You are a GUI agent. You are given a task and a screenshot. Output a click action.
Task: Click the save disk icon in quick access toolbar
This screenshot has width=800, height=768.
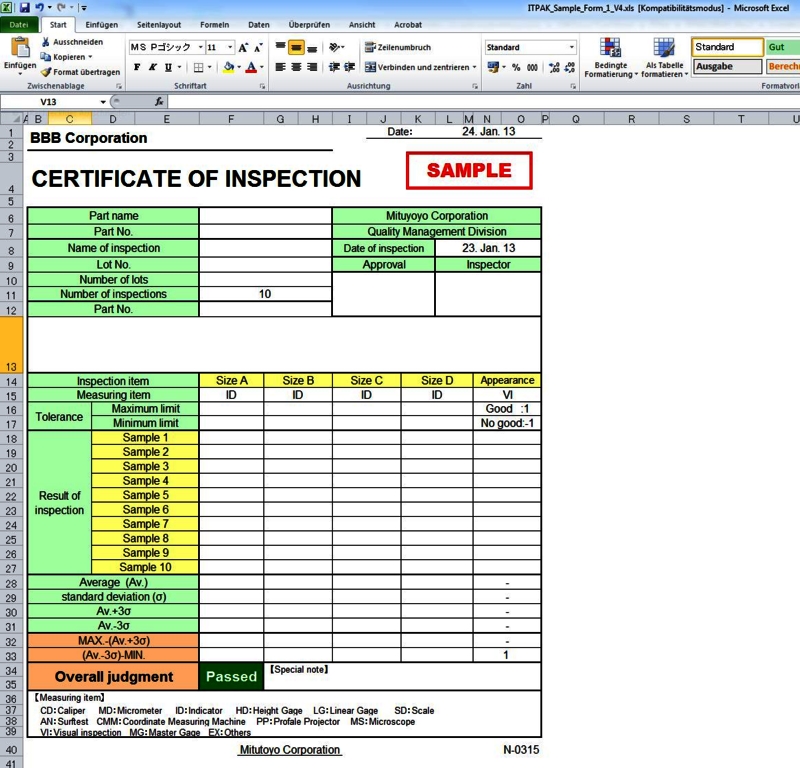click(x=24, y=7)
